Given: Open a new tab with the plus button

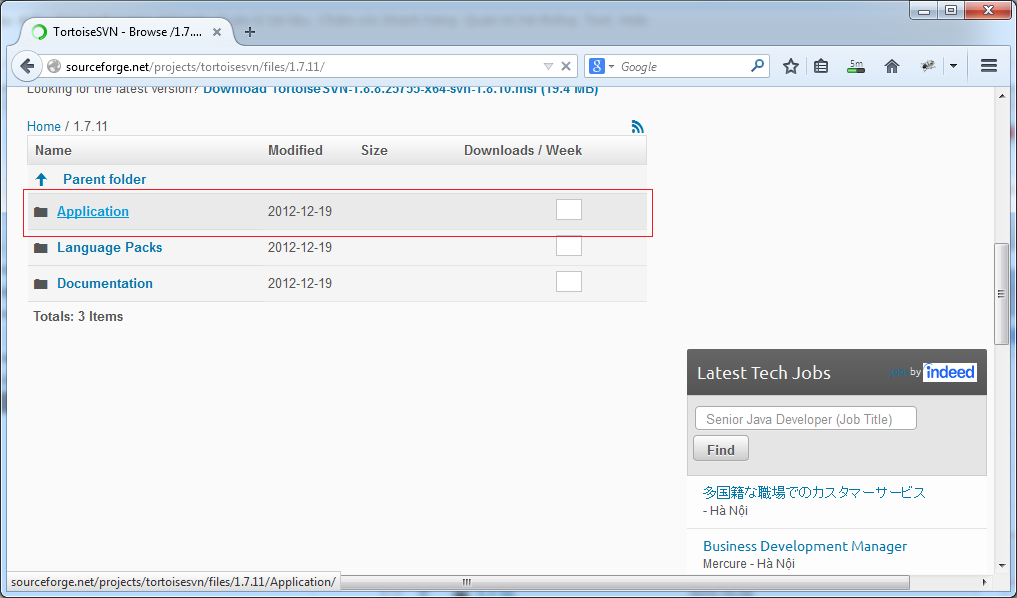Looking at the screenshot, I should tap(250, 32).
